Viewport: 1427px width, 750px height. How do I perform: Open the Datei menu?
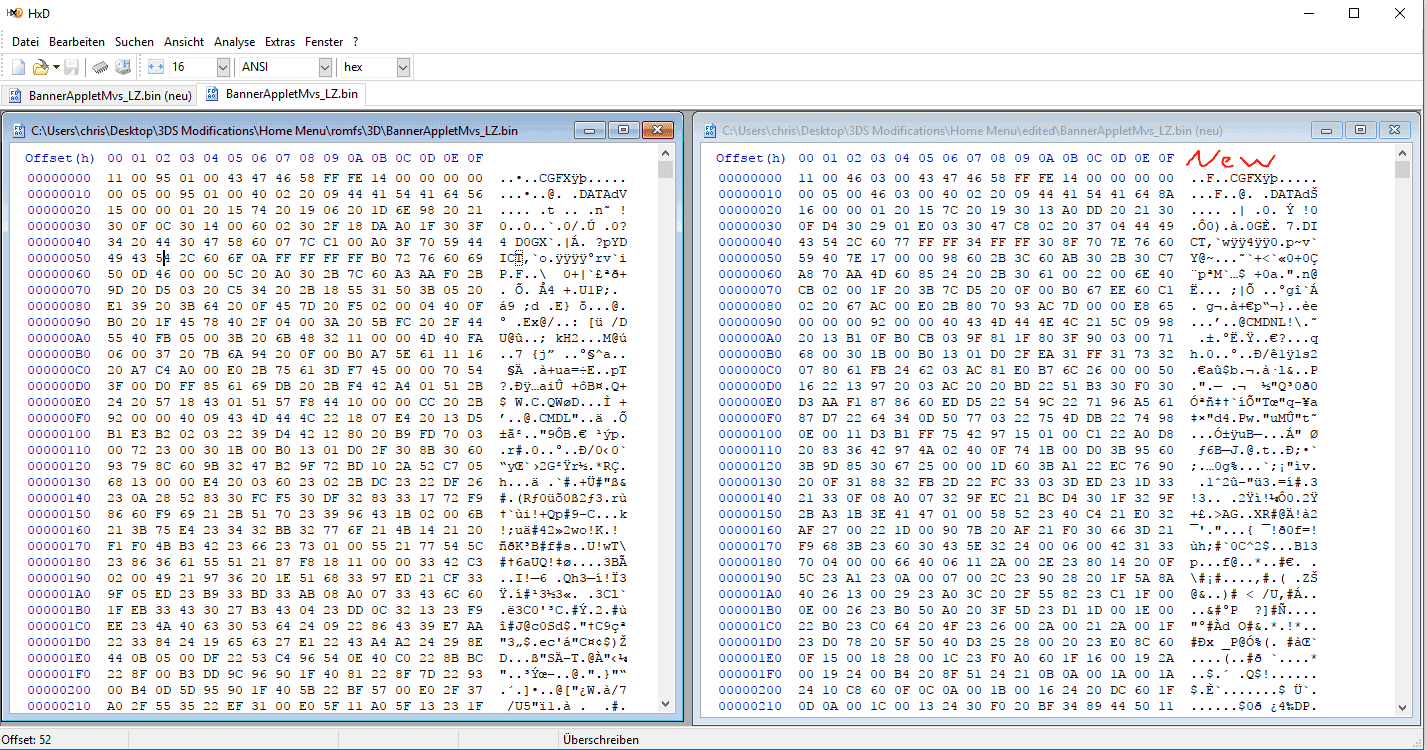(25, 42)
